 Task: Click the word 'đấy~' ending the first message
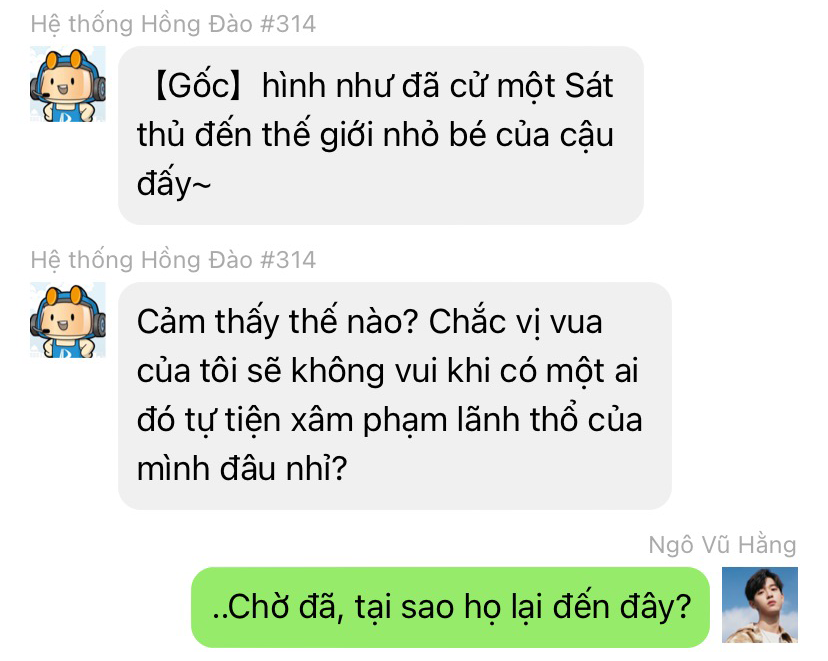(x=174, y=185)
